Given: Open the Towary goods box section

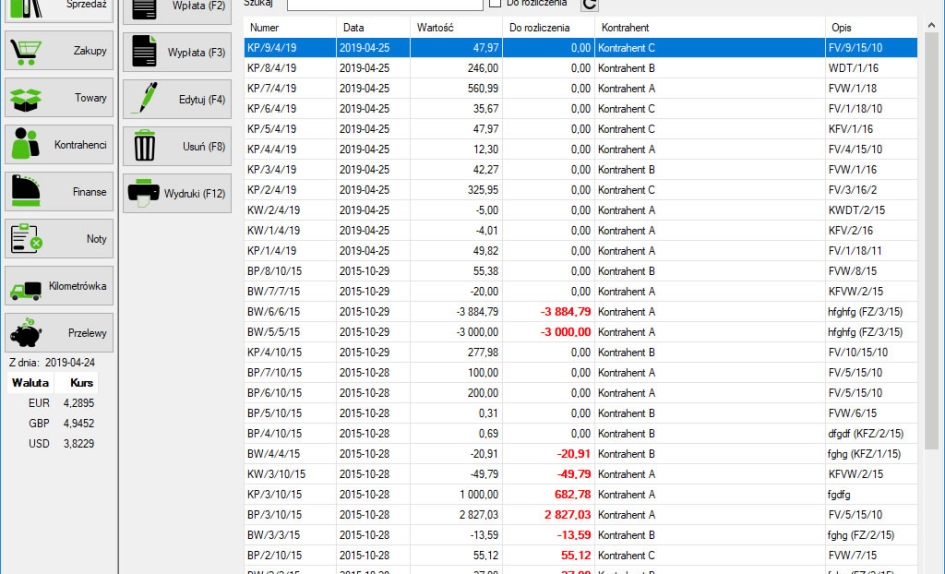Looking at the screenshot, I should [x=59, y=98].
